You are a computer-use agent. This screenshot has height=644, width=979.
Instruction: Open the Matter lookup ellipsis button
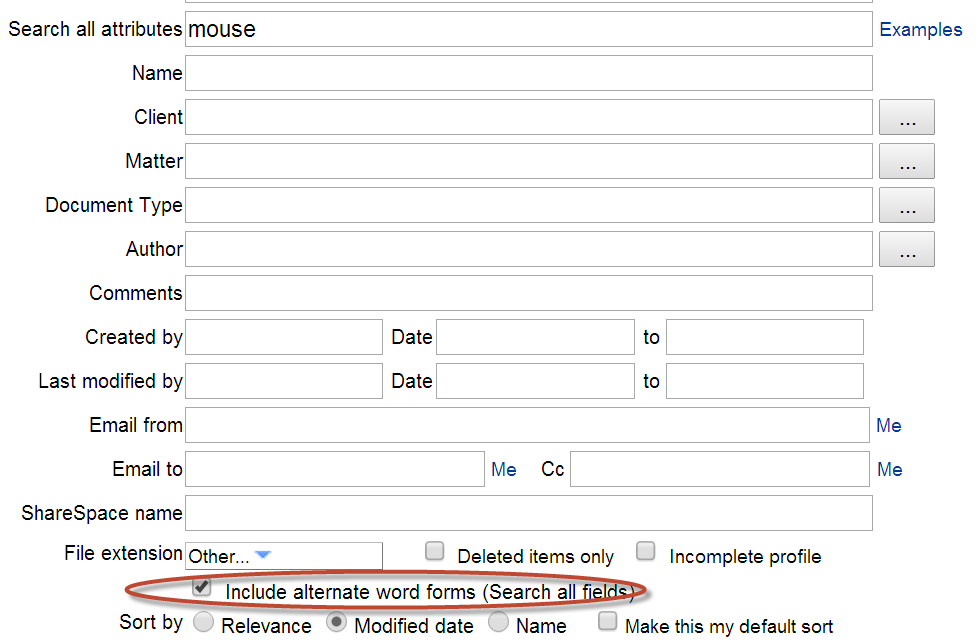907,161
